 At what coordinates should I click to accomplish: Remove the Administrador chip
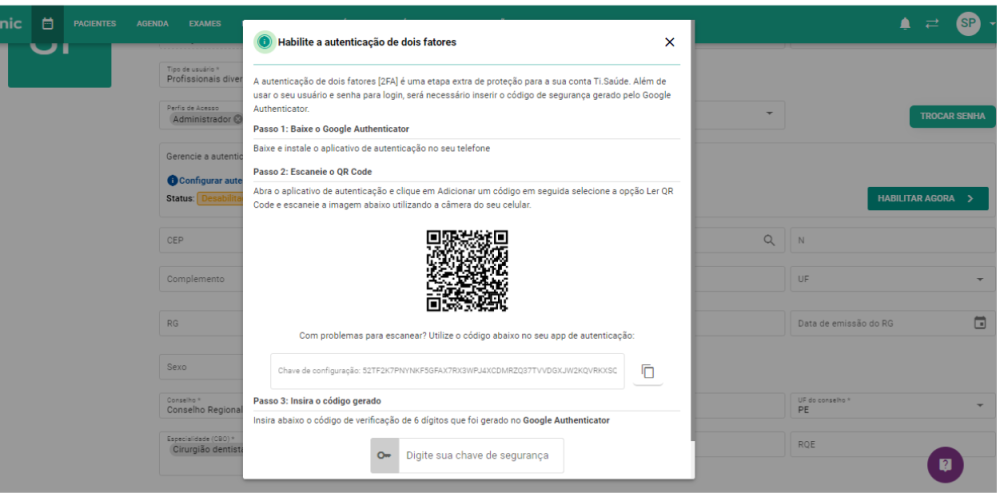point(237,119)
